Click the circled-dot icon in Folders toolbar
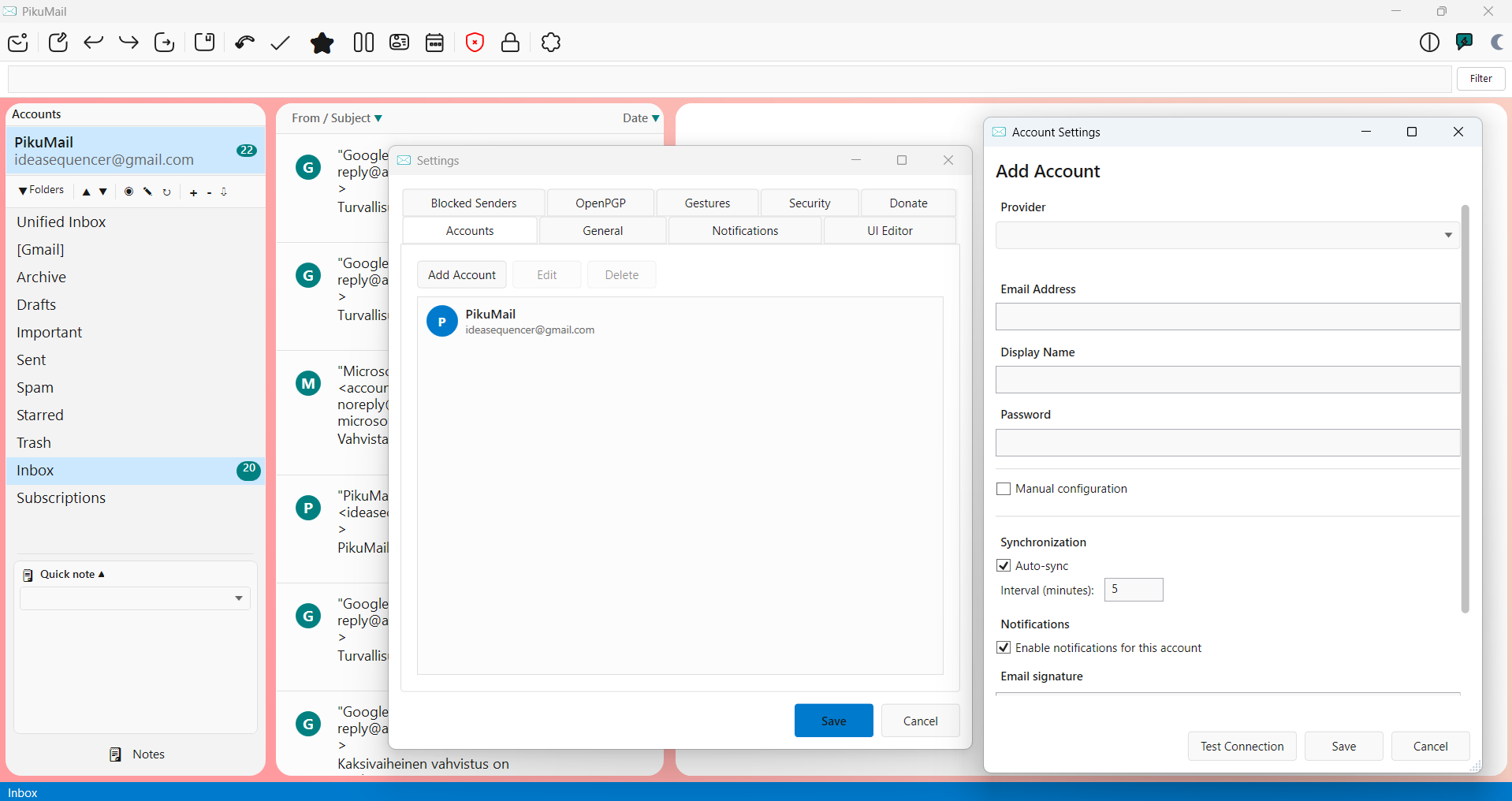1512x801 pixels. tap(128, 192)
